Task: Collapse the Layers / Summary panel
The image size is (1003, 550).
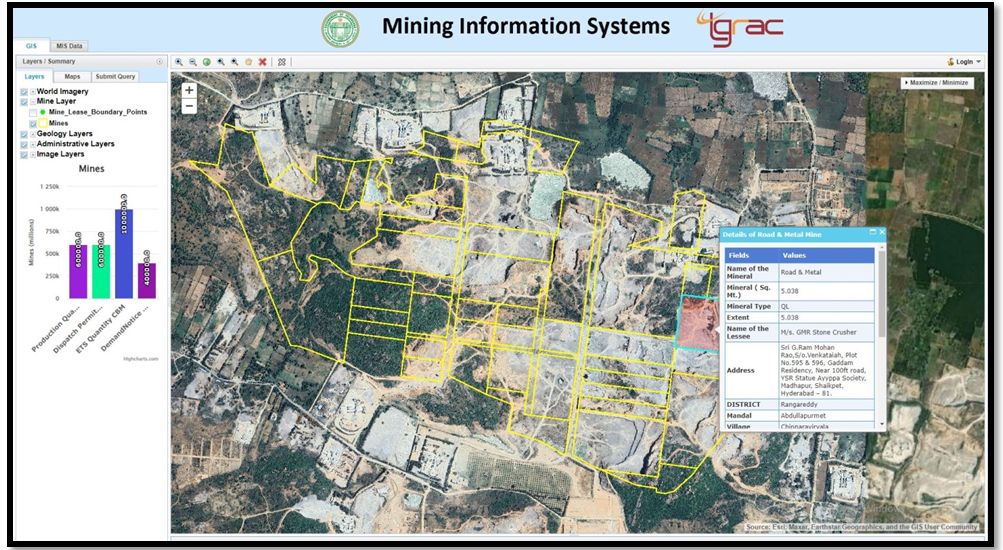Action: (160, 61)
